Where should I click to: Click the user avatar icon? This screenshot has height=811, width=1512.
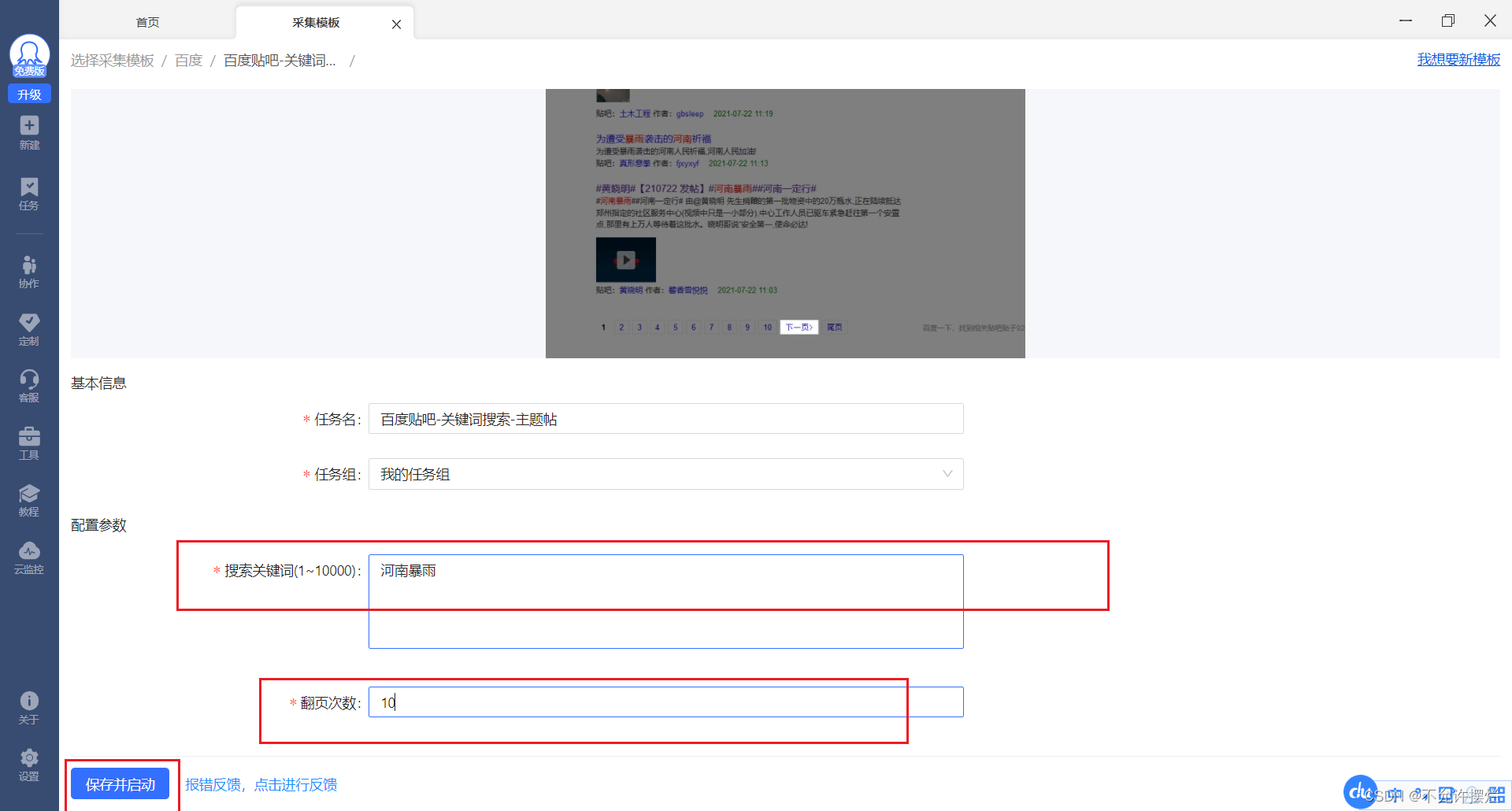pos(29,54)
